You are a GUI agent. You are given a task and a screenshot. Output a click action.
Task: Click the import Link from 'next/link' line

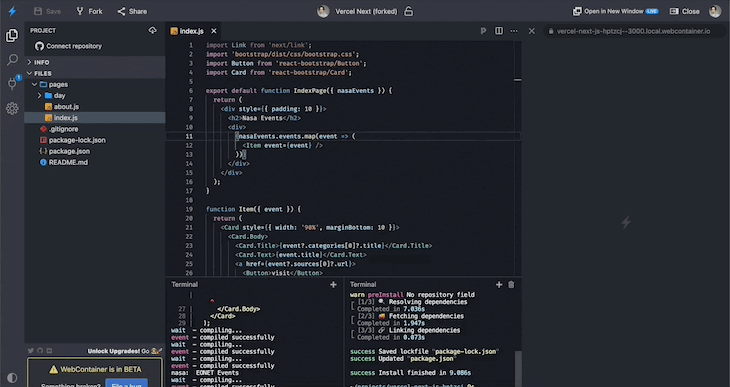pyautogui.click(x=259, y=46)
